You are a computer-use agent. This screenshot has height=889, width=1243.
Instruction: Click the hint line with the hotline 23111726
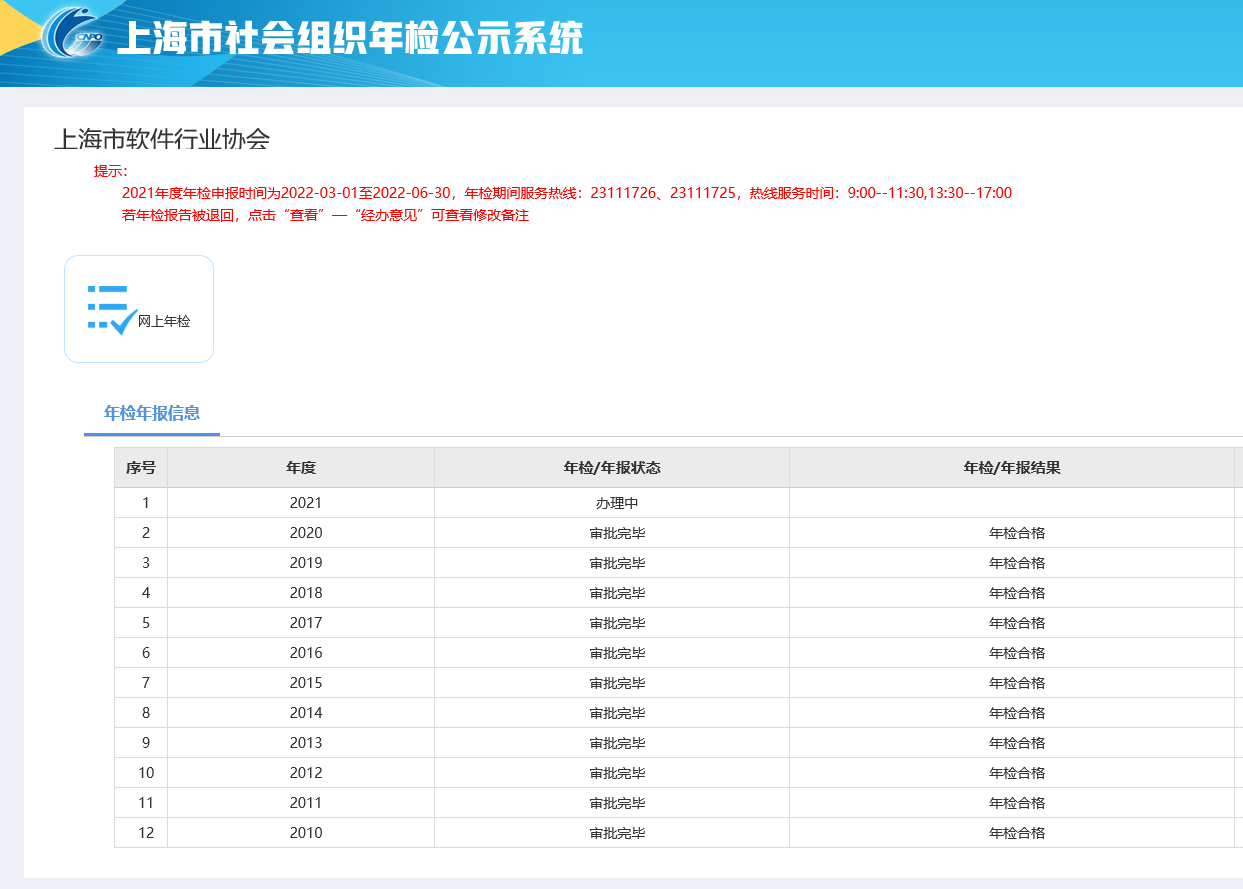[x=567, y=193]
